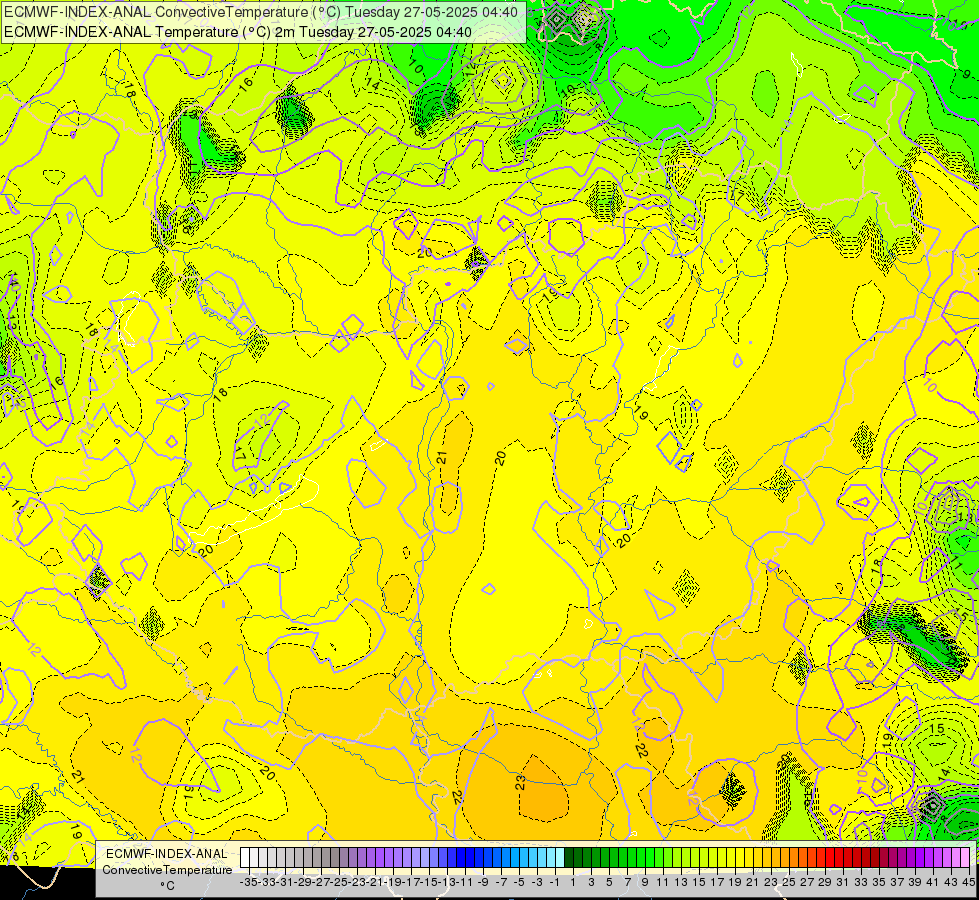The width and height of the screenshot is (979, 900).
Task: Click the 5 value on the legend scale
Action: tap(609, 882)
